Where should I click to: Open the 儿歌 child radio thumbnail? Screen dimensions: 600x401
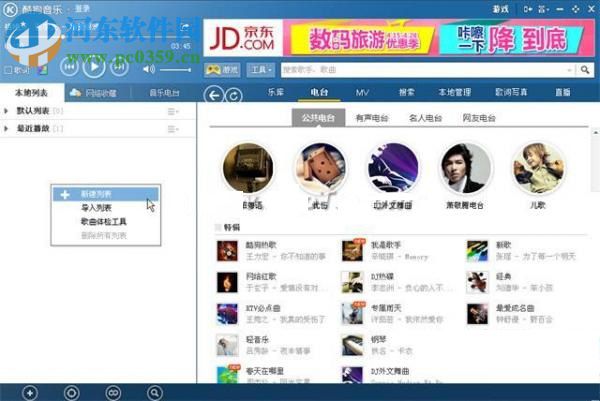point(538,168)
